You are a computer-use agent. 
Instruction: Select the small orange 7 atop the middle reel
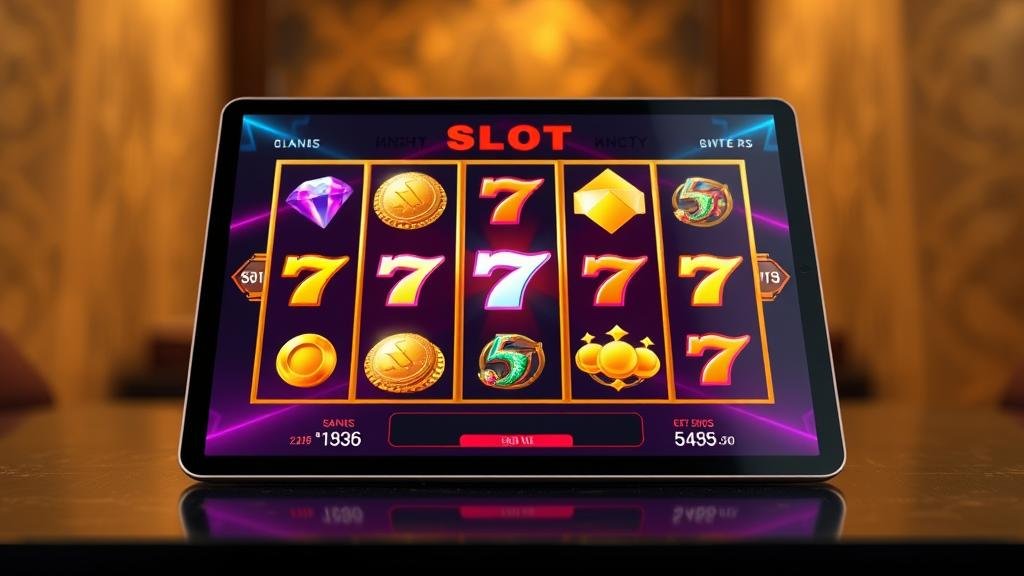tap(510, 200)
